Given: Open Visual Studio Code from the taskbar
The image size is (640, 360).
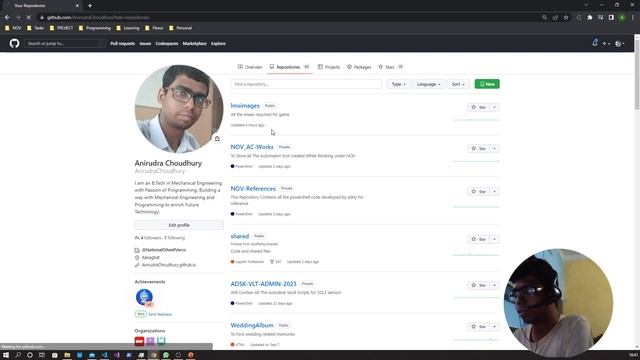Looking at the screenshot, I should click(x=104, y=355).
